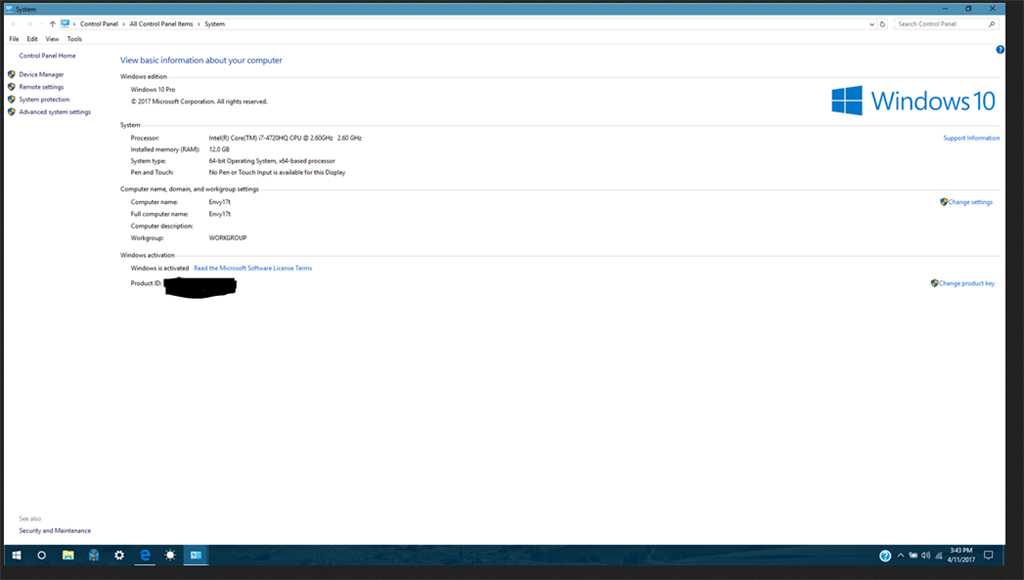This screenshot has height=580, width=1024.
Task: Click Change product key link
Action: (967, 283)
